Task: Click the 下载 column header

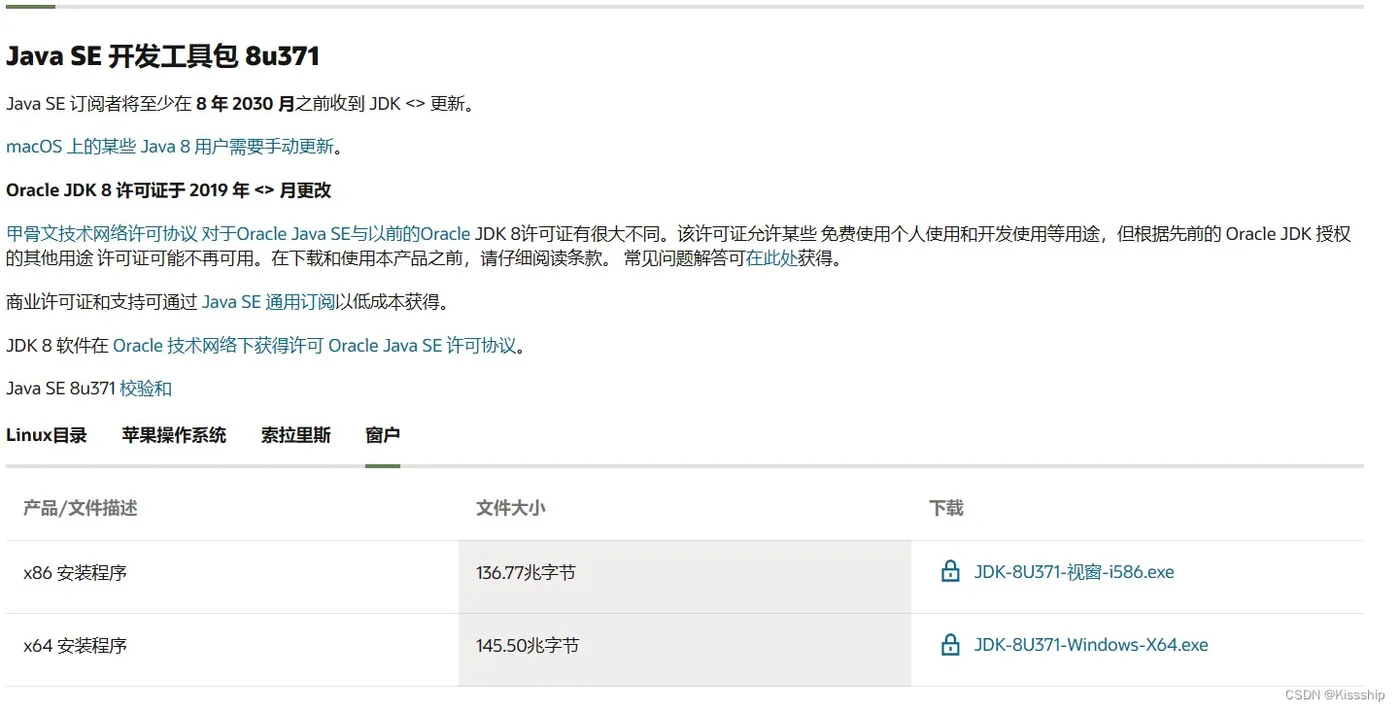Action: point(946,508)
